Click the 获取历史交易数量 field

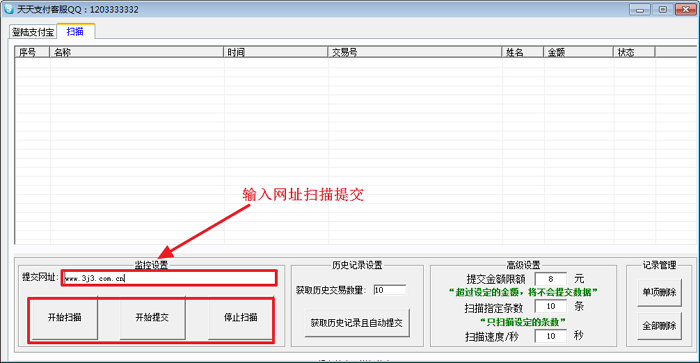390,290
